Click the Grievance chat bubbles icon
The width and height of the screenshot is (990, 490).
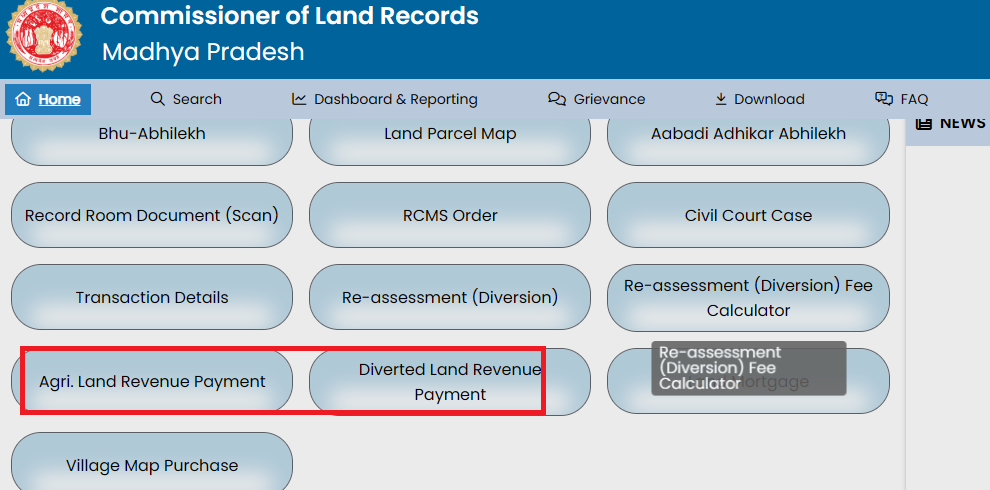[557, 99]
